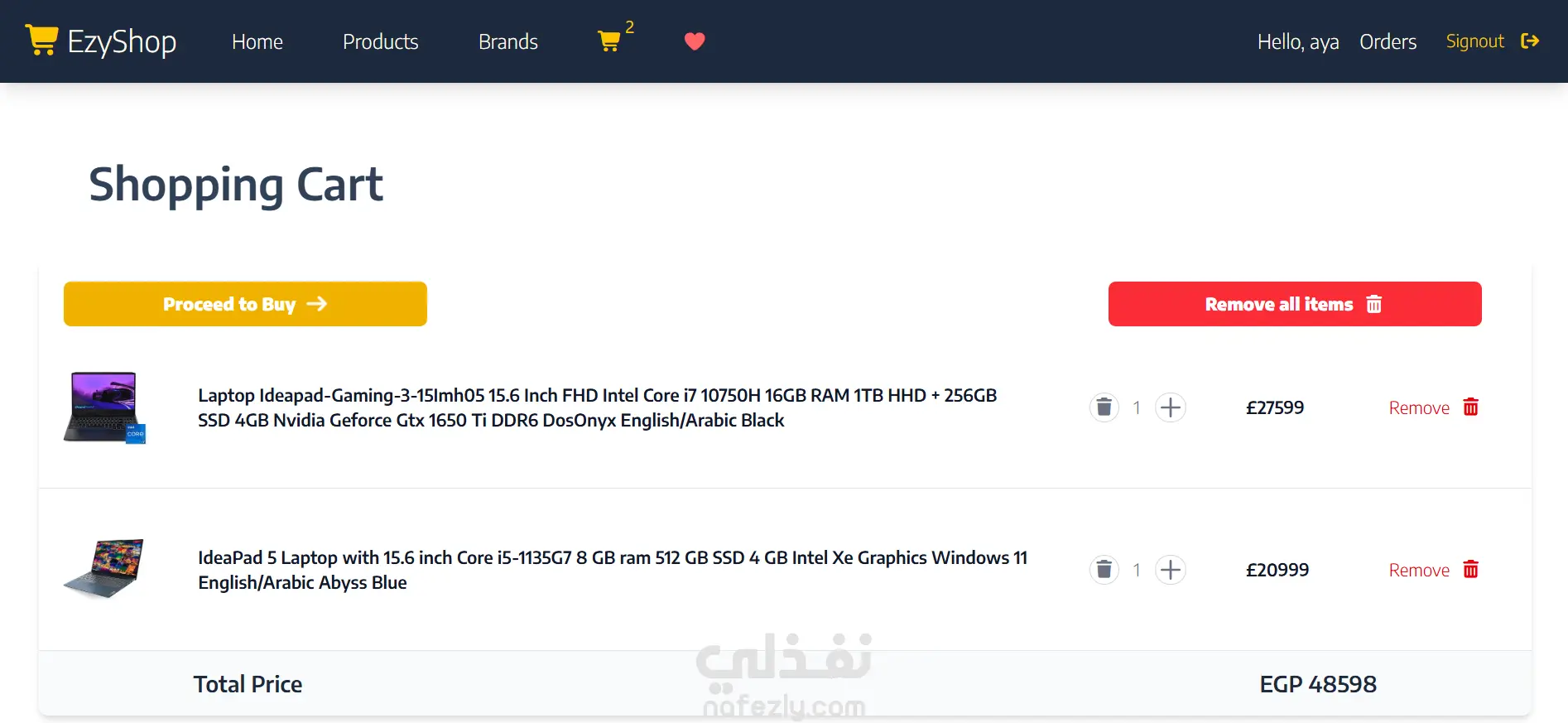
Task: Open wishlist via the heart icon
Action: tap(695, 41)
